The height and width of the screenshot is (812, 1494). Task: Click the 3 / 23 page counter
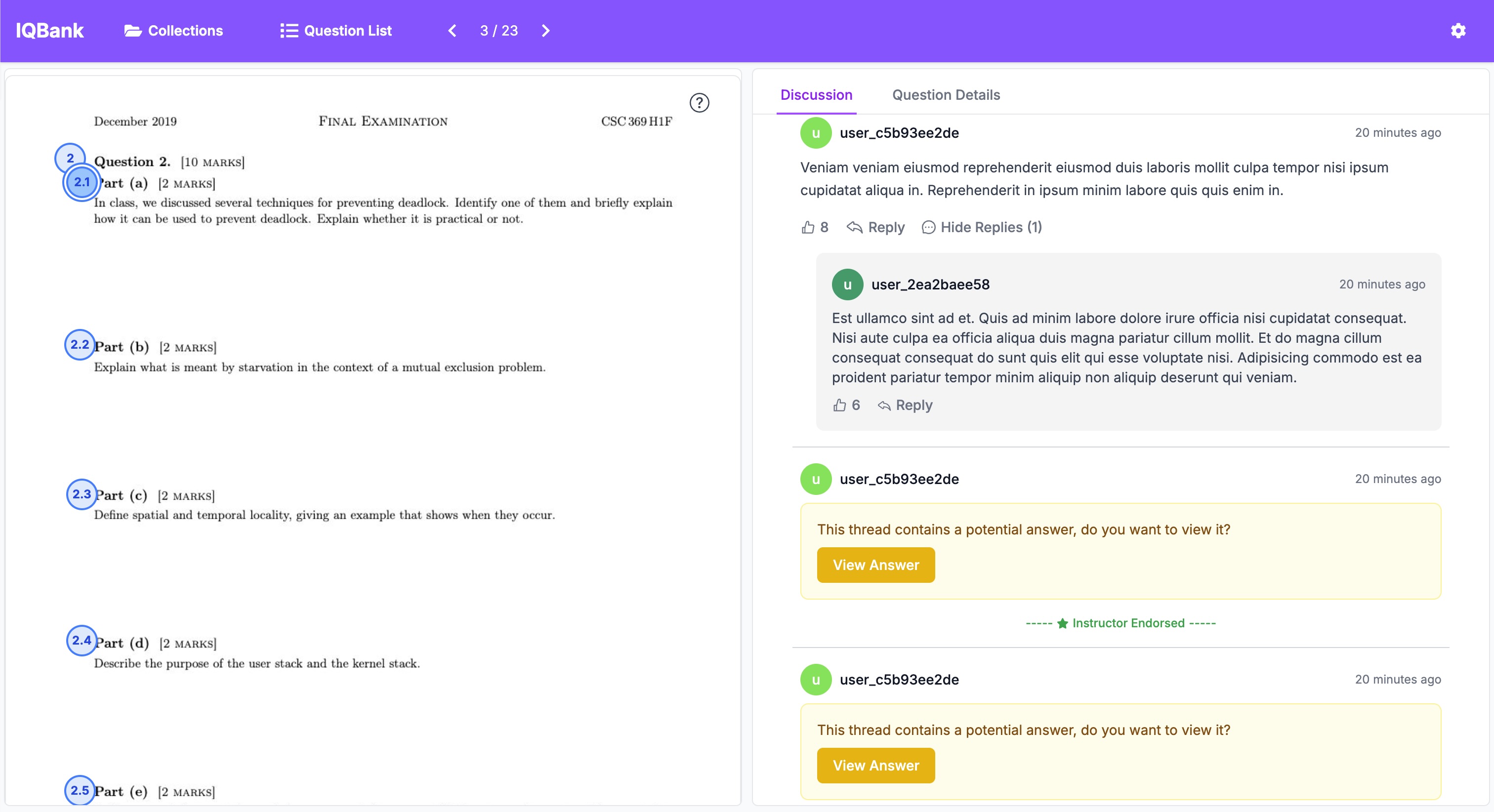pos(499,31)
